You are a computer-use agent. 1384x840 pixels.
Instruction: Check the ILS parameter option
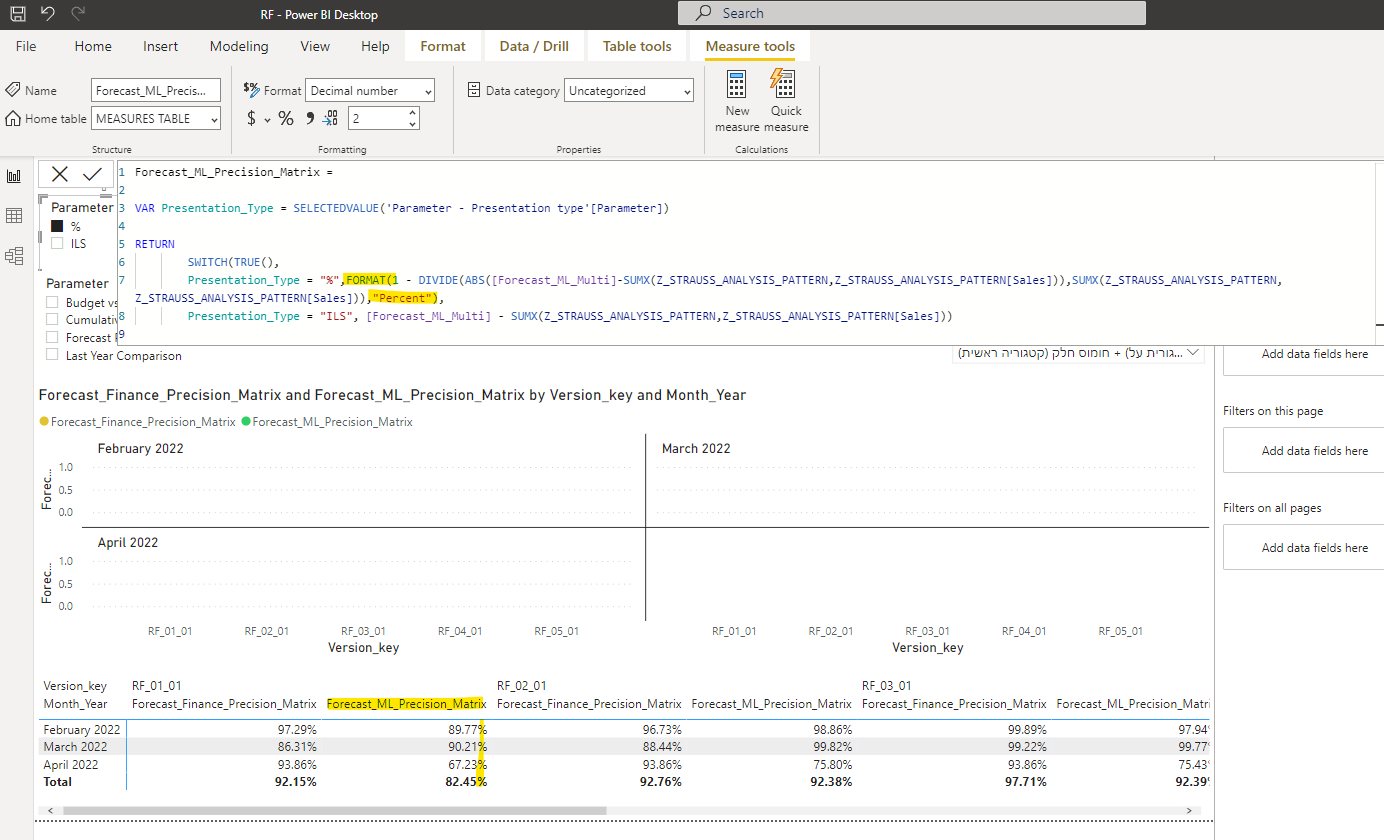57,243
